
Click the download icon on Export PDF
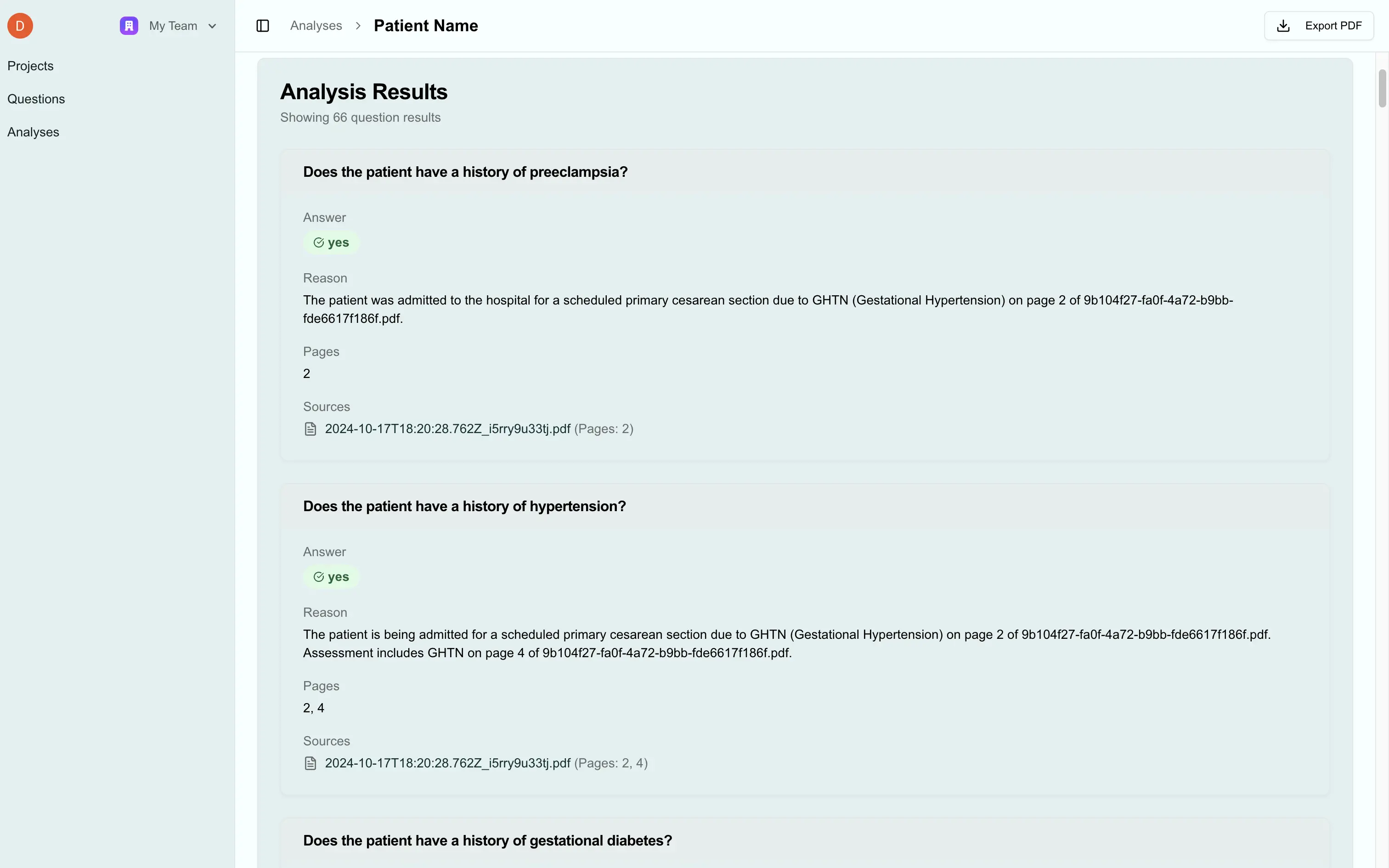coord(1283,25)
